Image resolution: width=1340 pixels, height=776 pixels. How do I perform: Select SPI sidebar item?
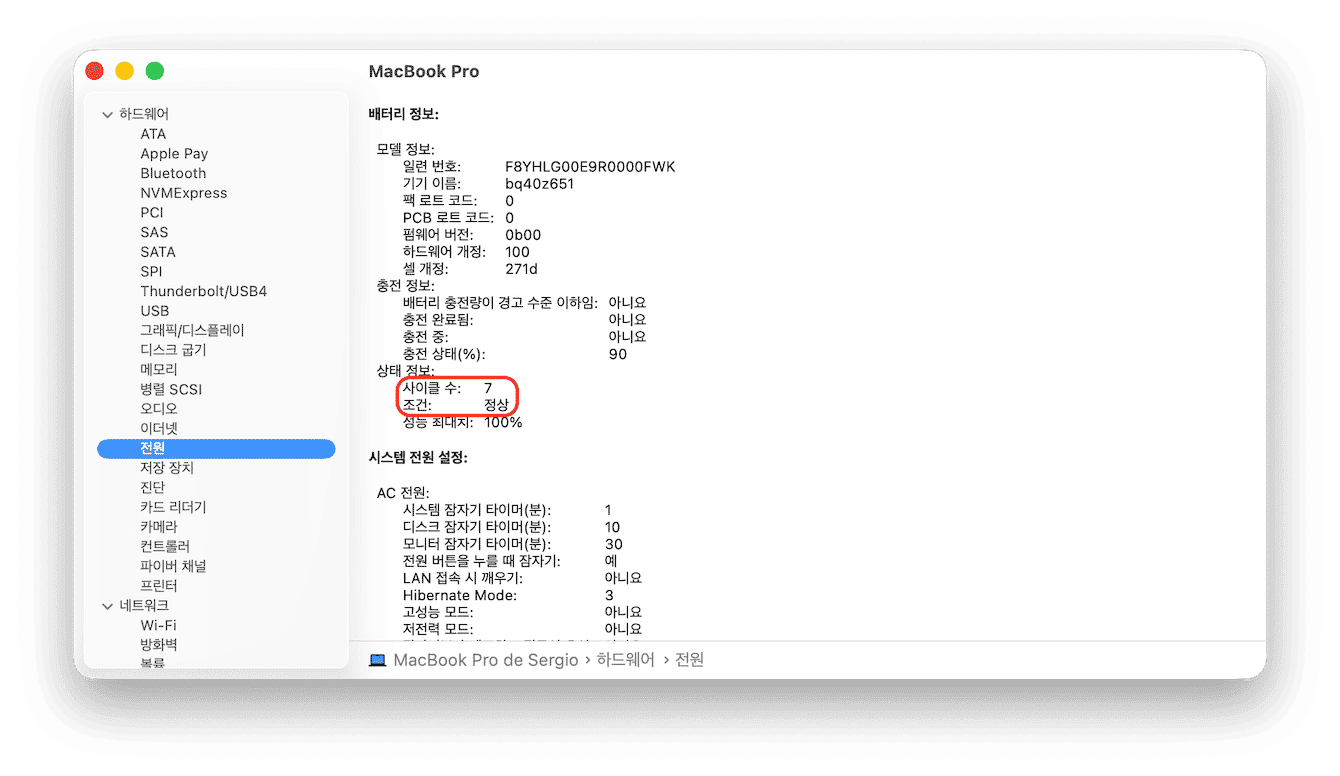point(151,272)
